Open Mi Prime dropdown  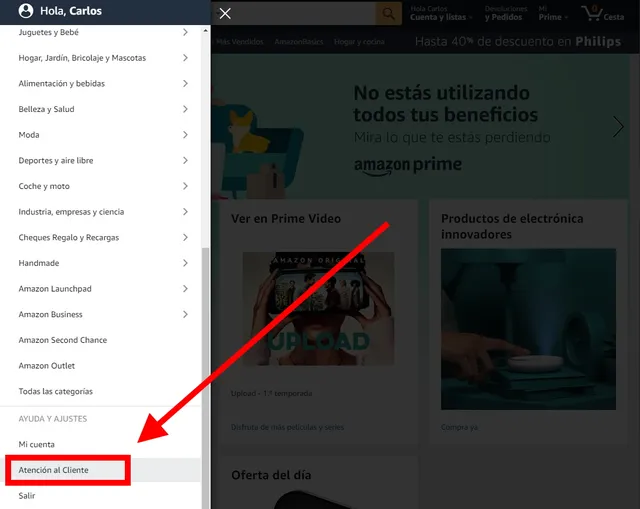coord(553,13)
